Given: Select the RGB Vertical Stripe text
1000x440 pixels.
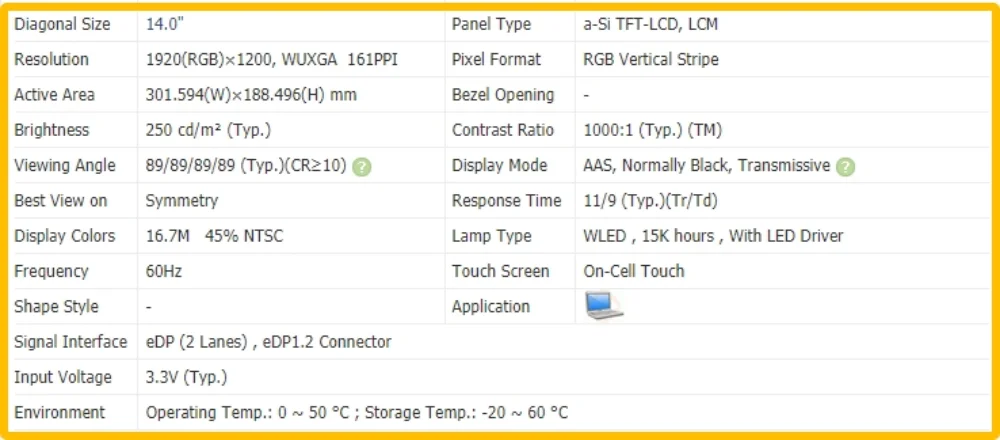Looking at the screenshot, I should click(x=650, y=59).
